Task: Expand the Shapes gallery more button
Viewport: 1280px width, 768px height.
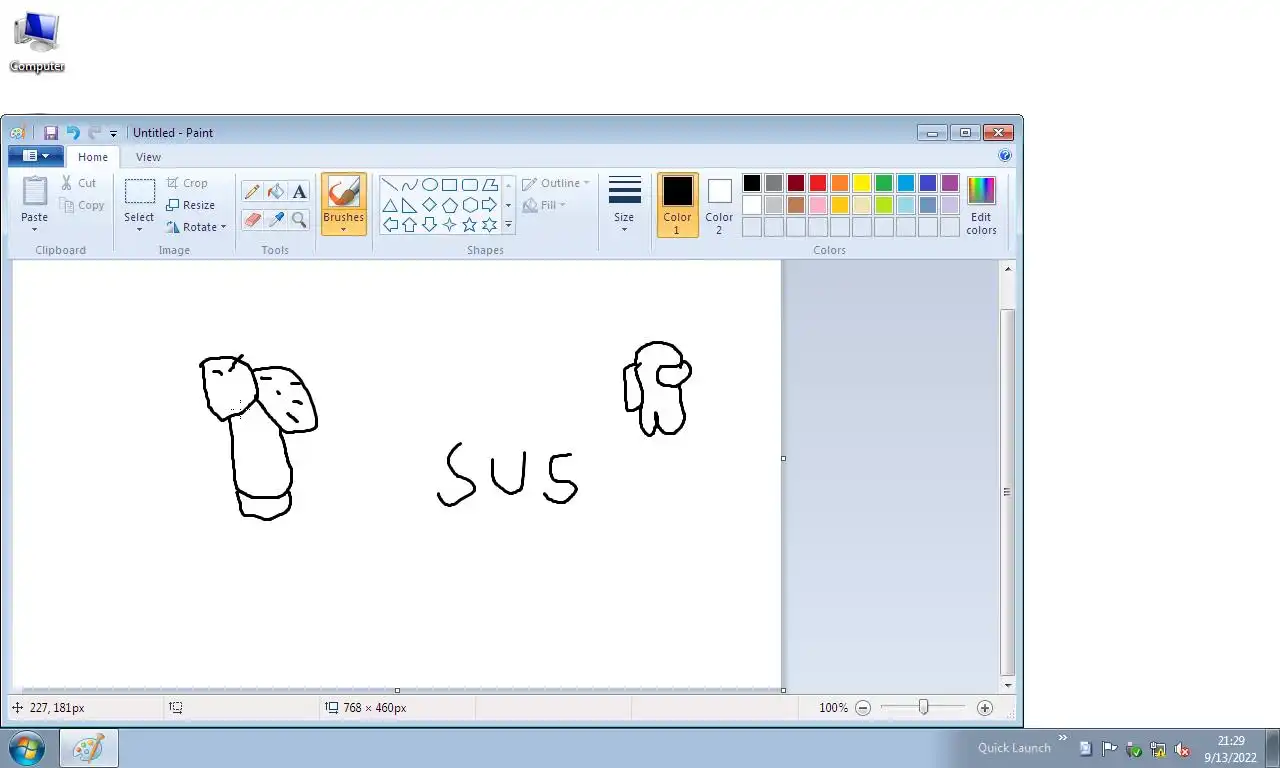Action: [x=508, y=225]
